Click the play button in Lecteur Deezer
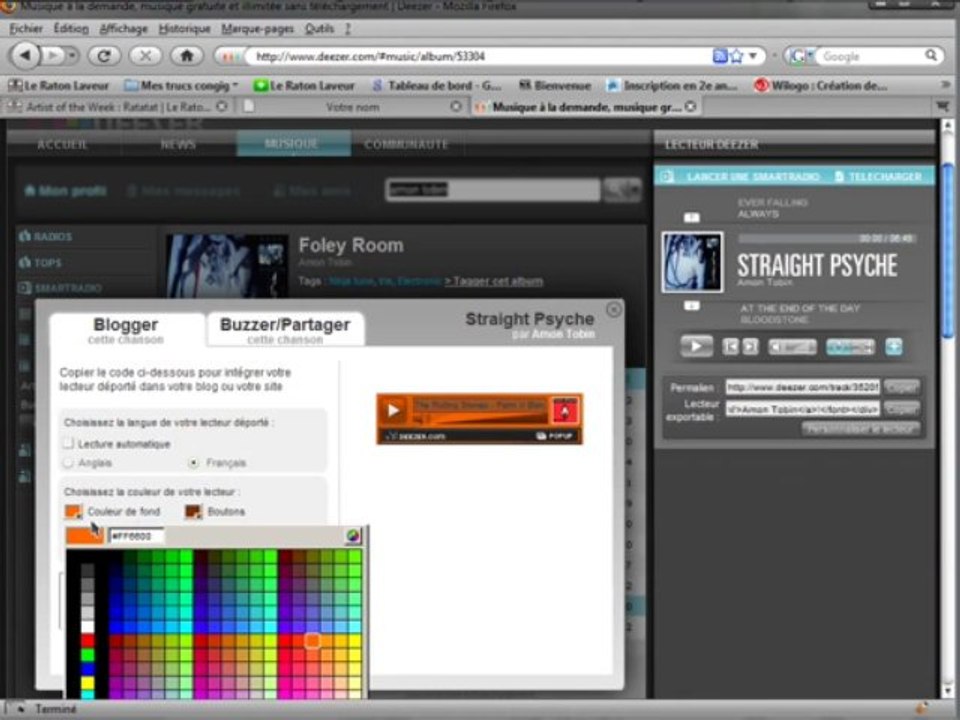The width and height of the screenshot is (960, 720). point(696,346)
